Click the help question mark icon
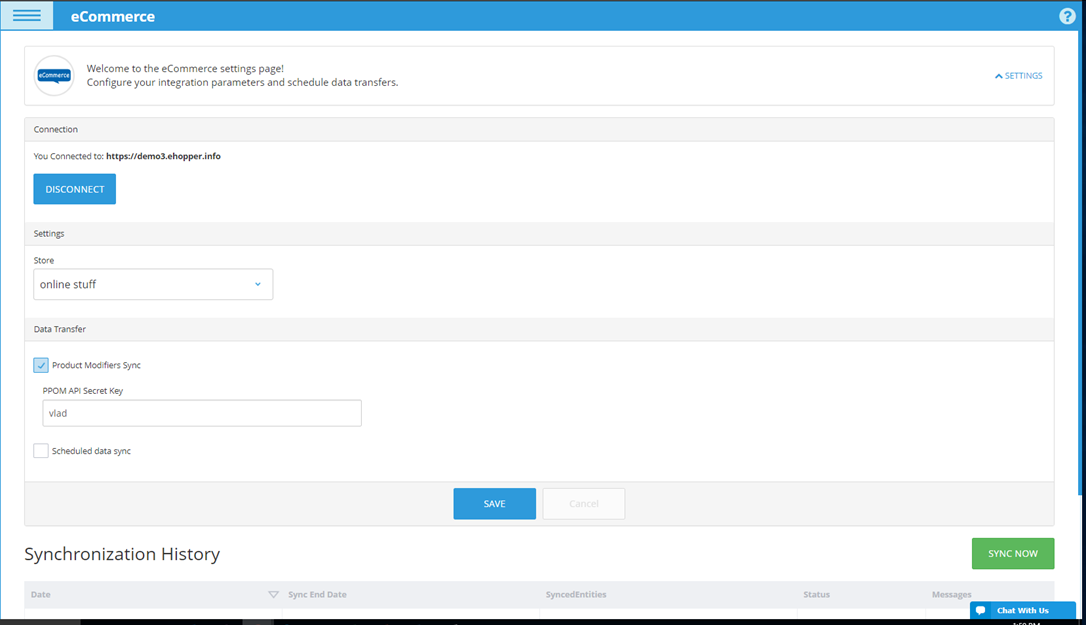The height and width of the screenshot is (625, 1086). point(1067,16)
